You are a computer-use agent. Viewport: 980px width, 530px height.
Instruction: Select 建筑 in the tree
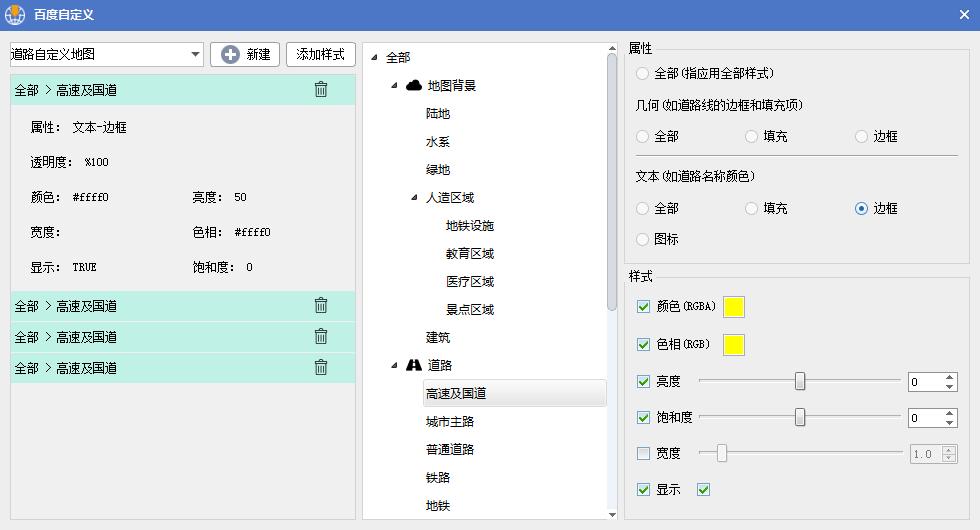(x=438, y=338)
